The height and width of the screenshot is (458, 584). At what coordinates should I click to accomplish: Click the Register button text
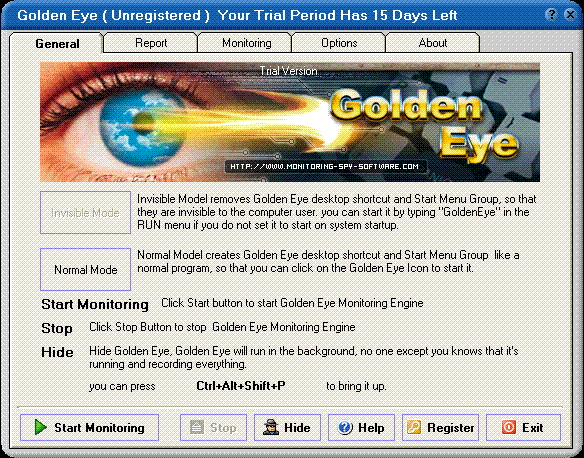point(451,428)
